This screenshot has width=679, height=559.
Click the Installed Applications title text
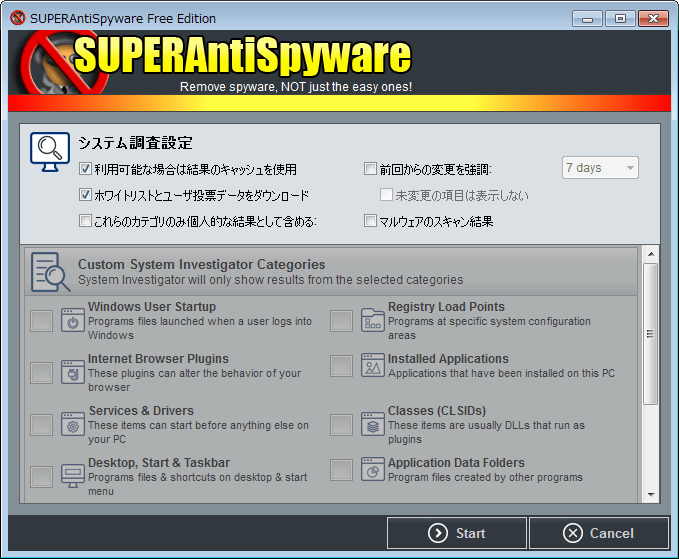(448, 359)
